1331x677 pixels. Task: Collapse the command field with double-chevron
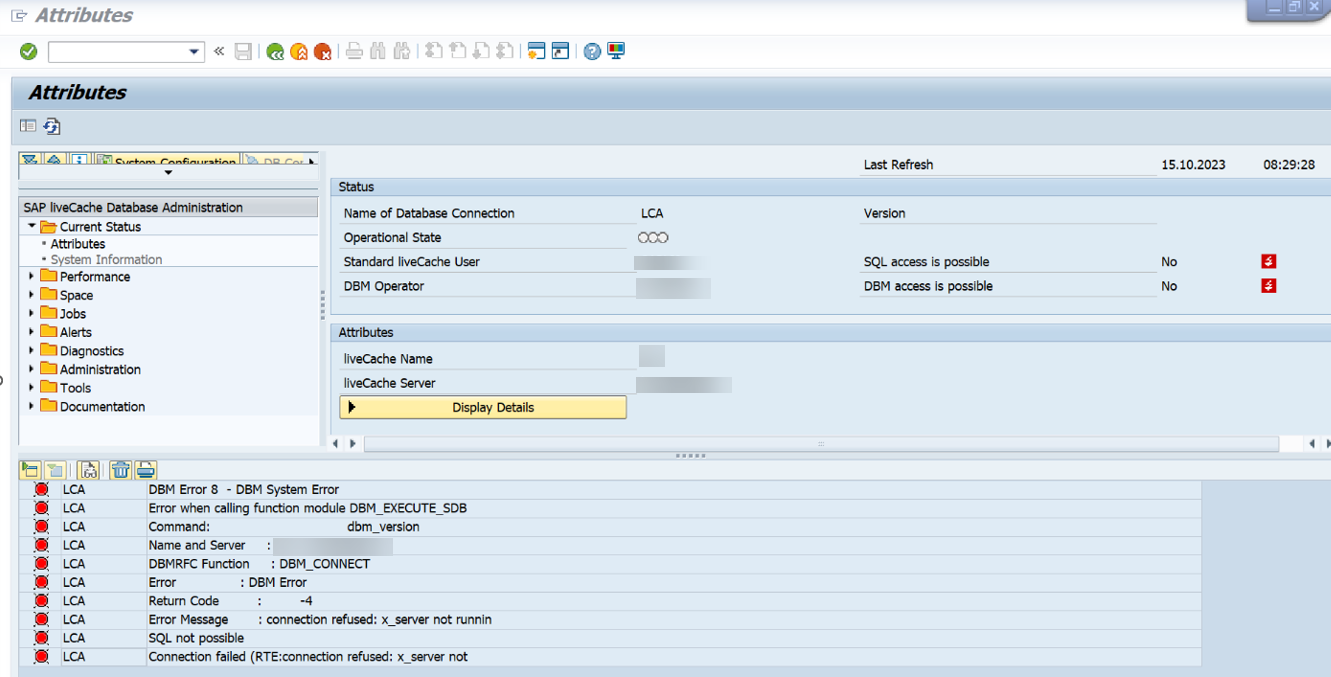click(219, 51)
